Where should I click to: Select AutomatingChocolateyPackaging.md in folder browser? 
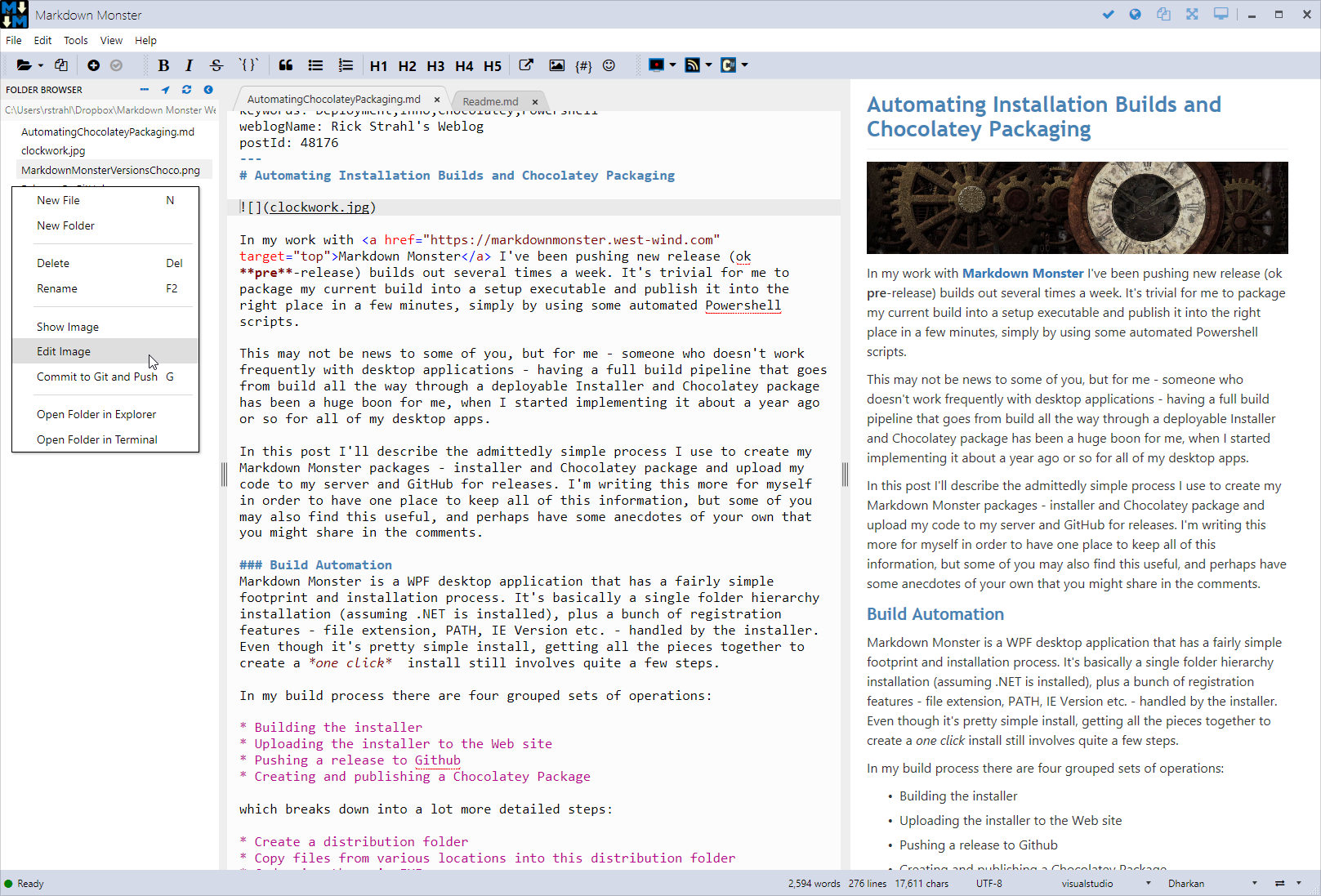[108, 132]
